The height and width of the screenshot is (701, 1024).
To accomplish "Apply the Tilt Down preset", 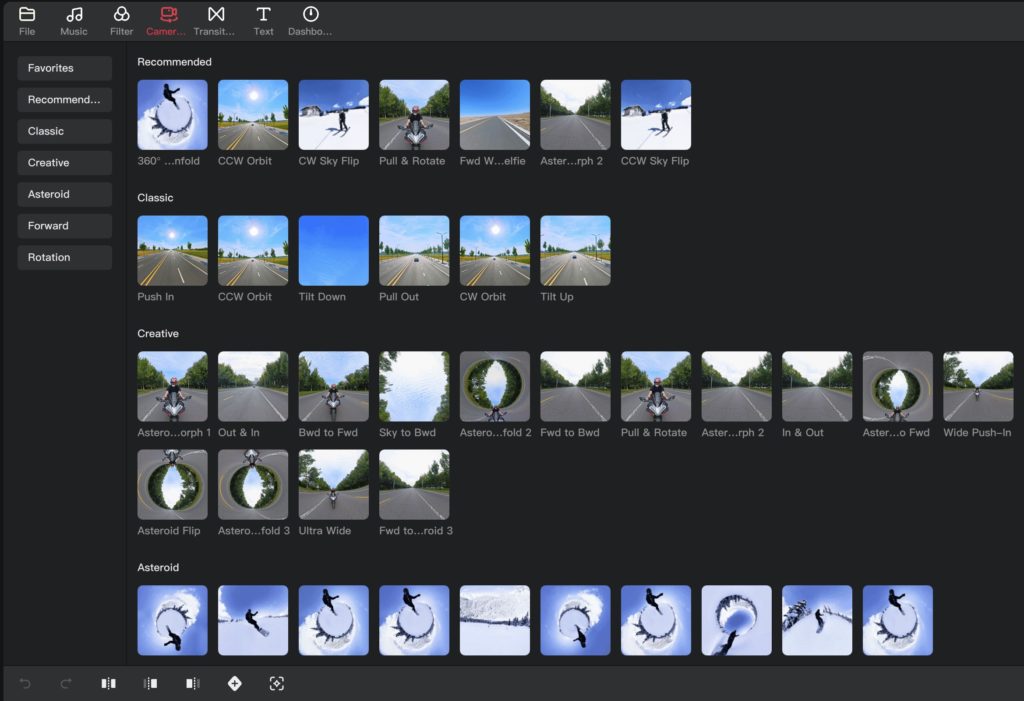I will click(334, 251).
